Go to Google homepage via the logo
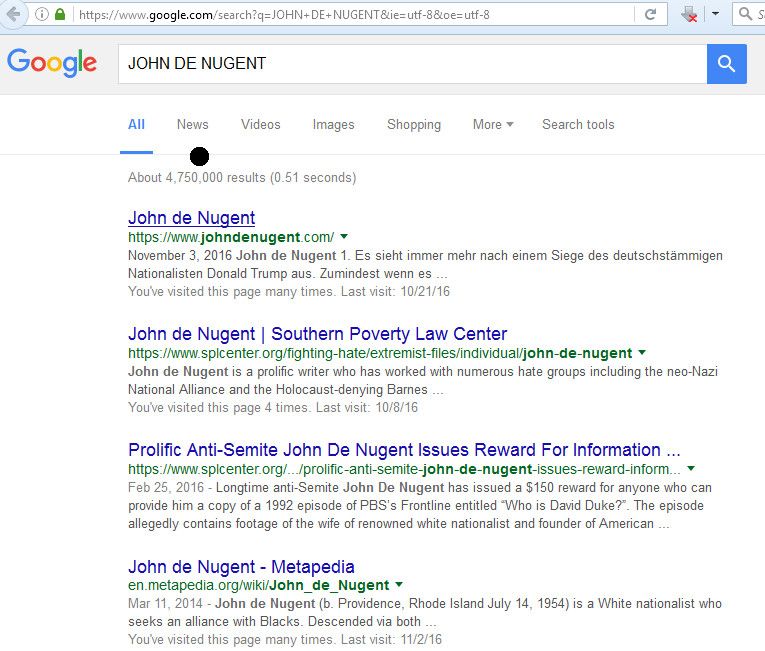 52,63
